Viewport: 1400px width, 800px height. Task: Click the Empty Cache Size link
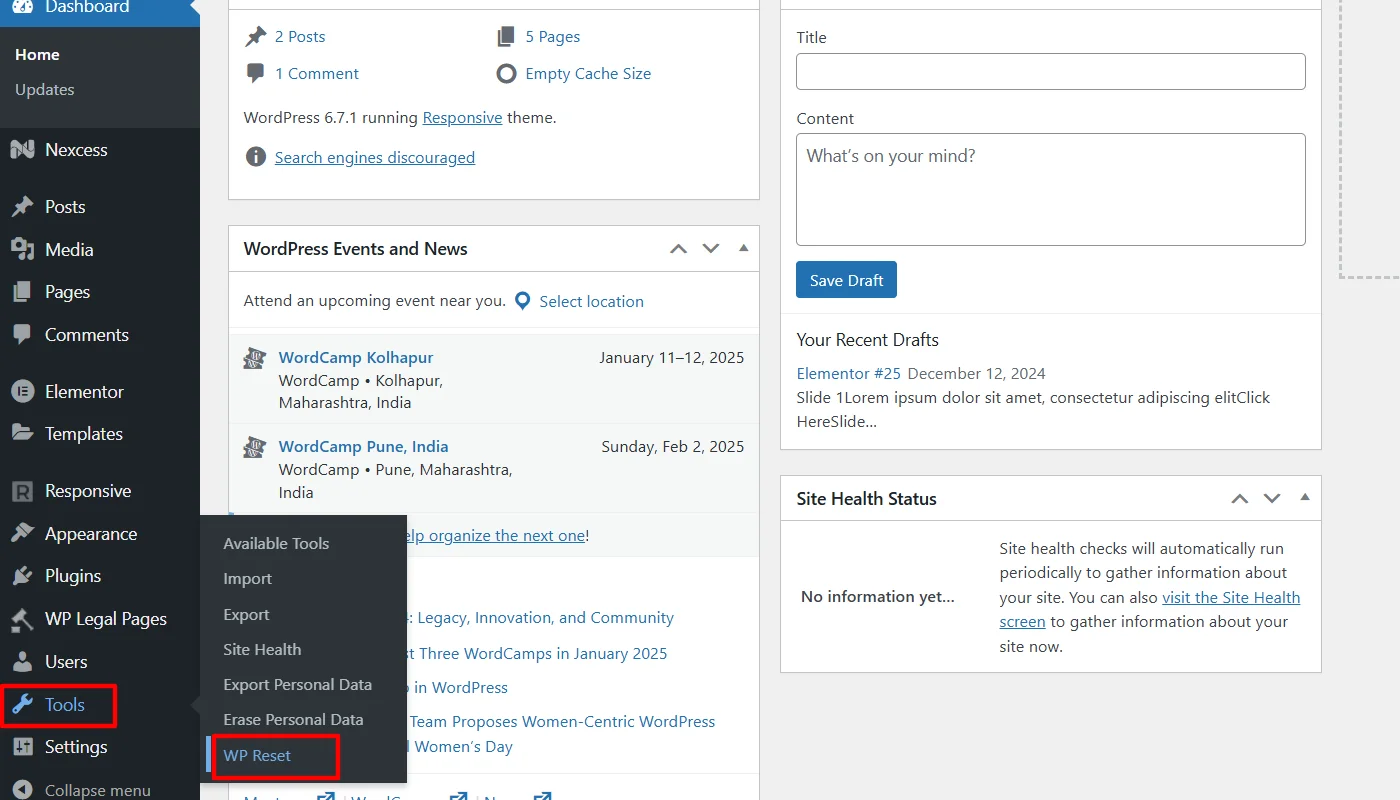pos(588,74)
